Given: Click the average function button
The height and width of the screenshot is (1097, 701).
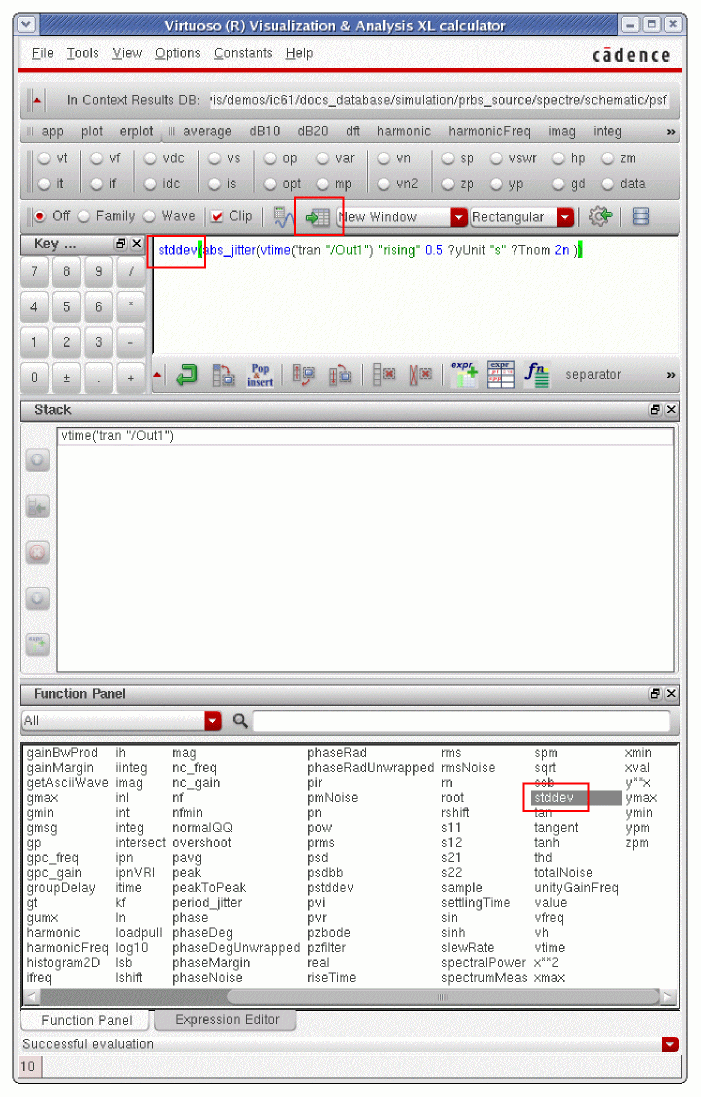Looking at the screenshot, I should [207, 132].
